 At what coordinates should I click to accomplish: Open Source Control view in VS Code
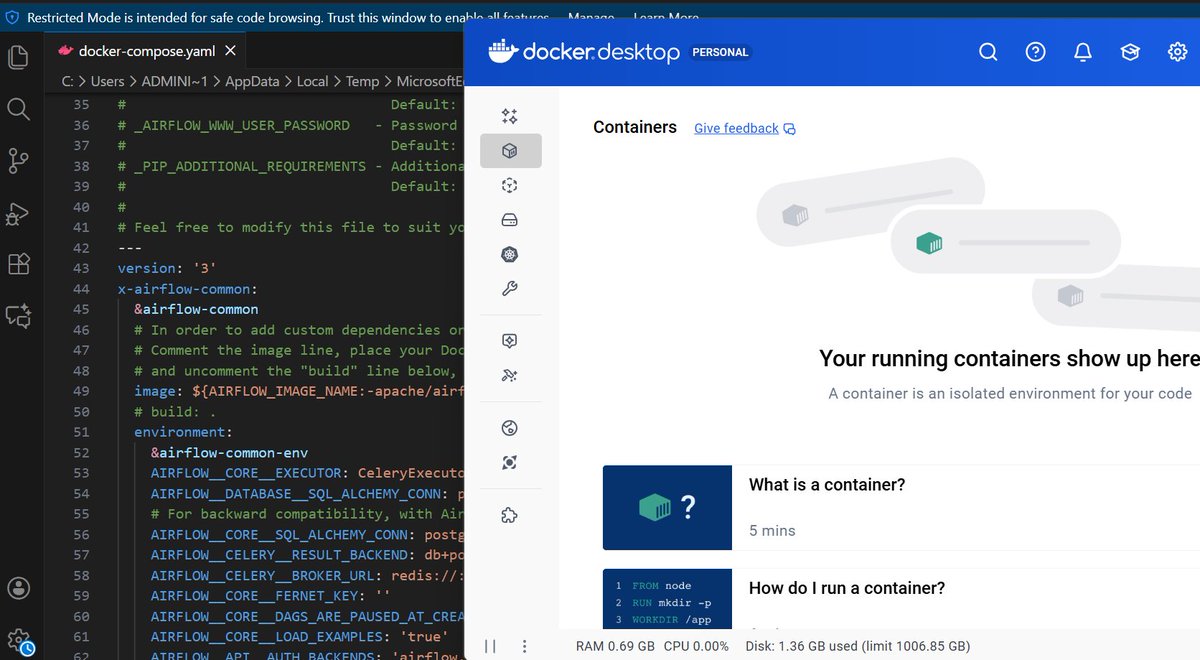point(18,160)
